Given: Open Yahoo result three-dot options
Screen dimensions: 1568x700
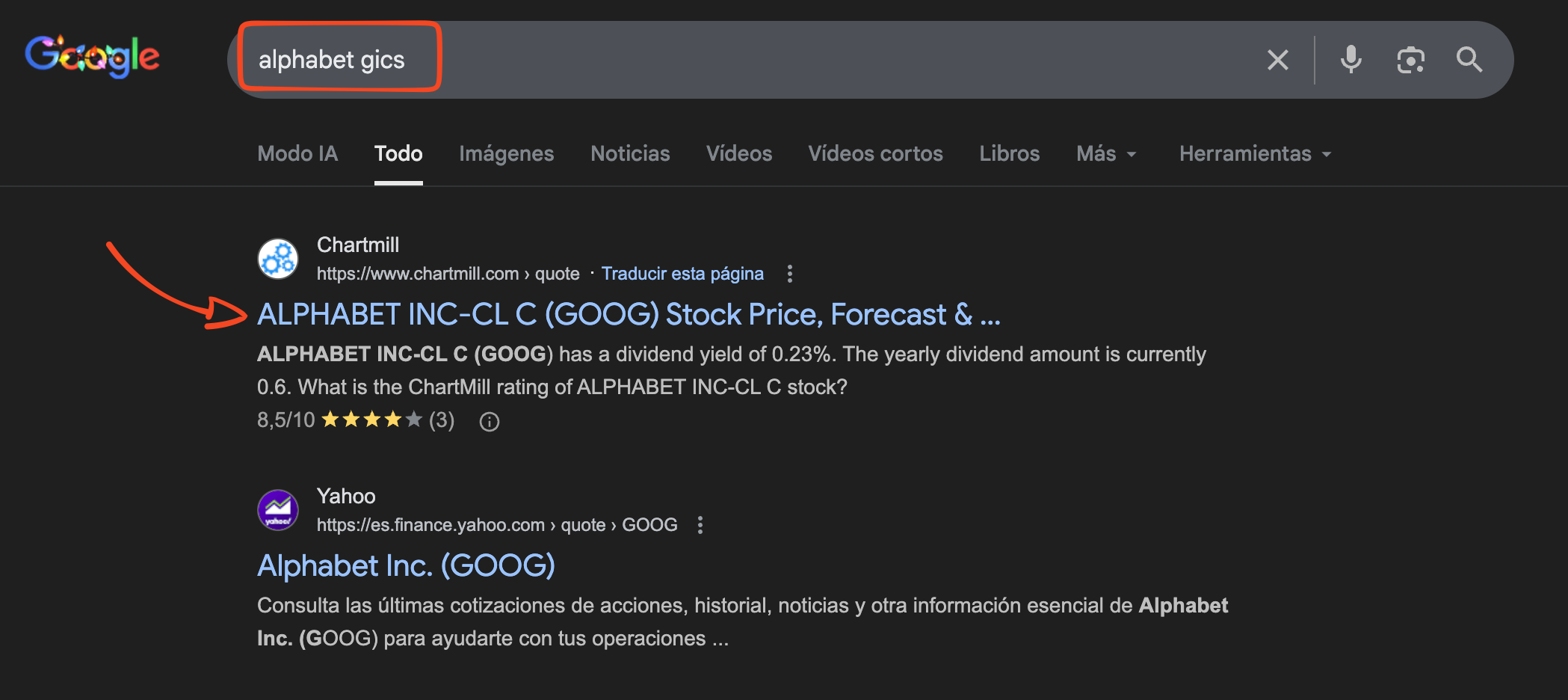Looking at the screenshot, I should 700,525.
